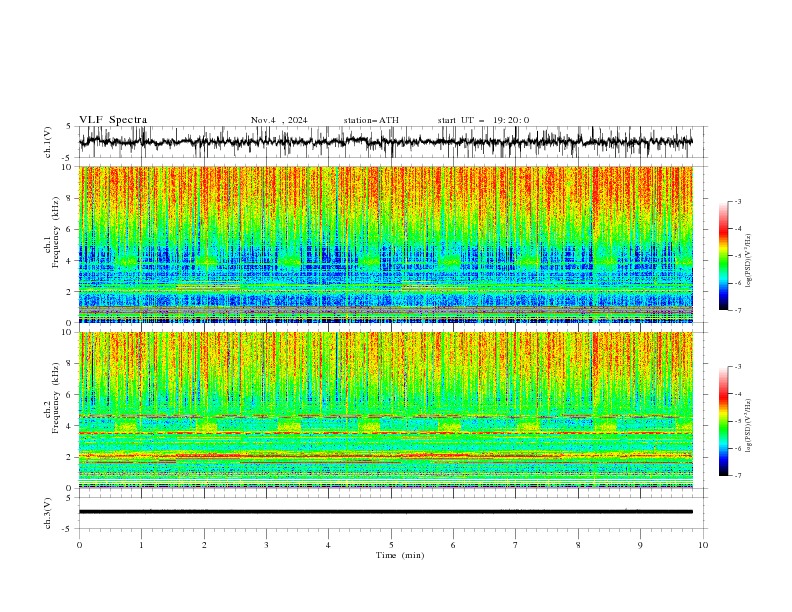Click the 2 kHz tick on ch.1 spectrogram axis
This screenshot has width=792, height=612.
pos(70,292)
